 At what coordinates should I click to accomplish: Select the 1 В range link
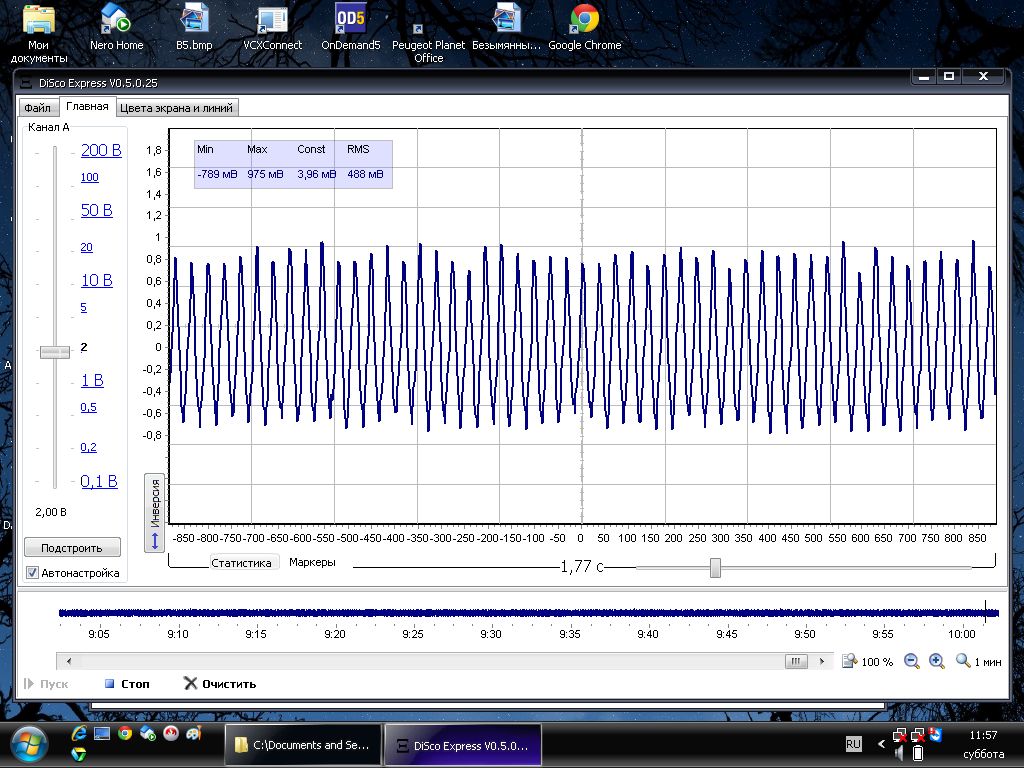92,380
